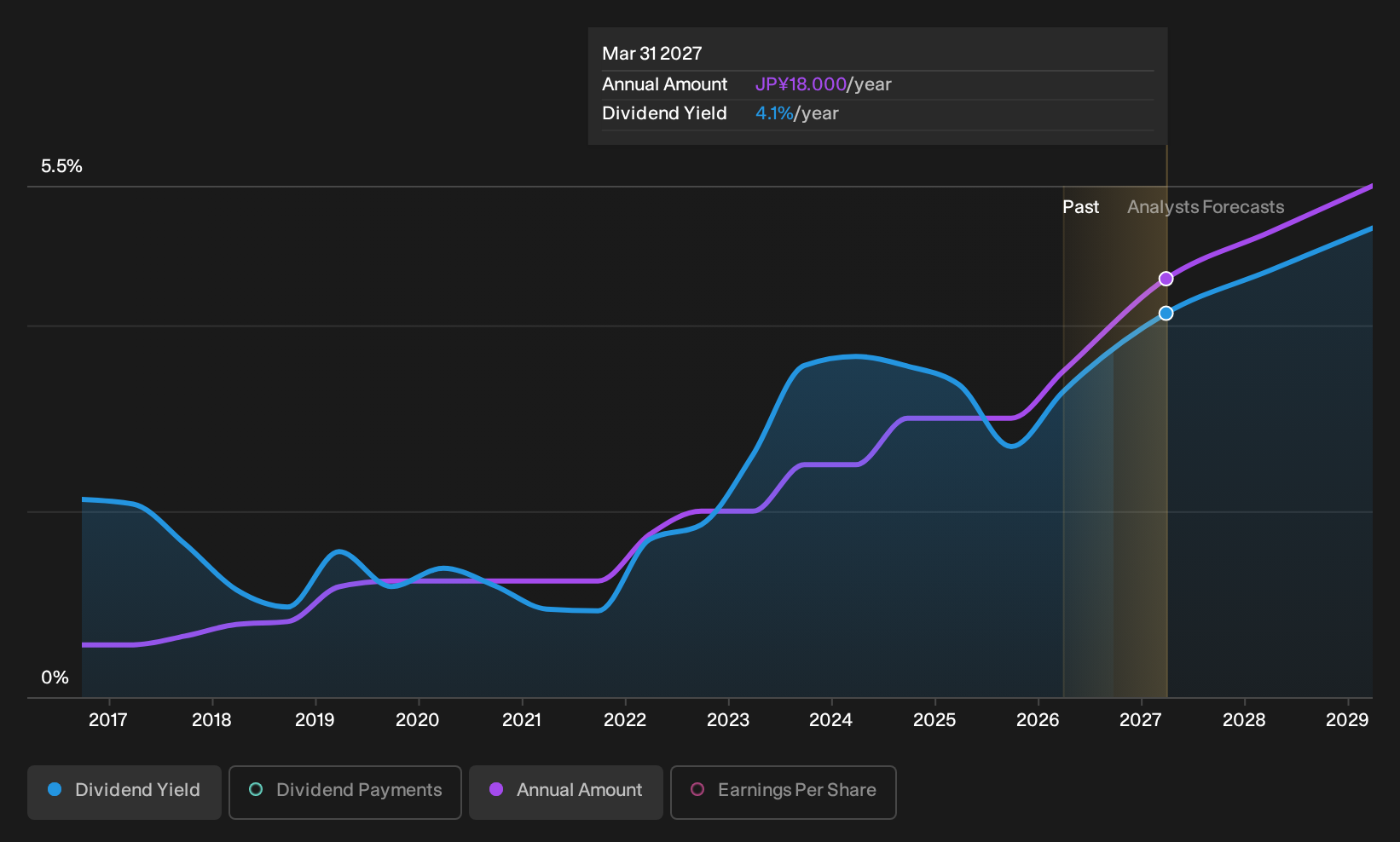Click the 5.5% y-axis label

click(x=61, y=166)
